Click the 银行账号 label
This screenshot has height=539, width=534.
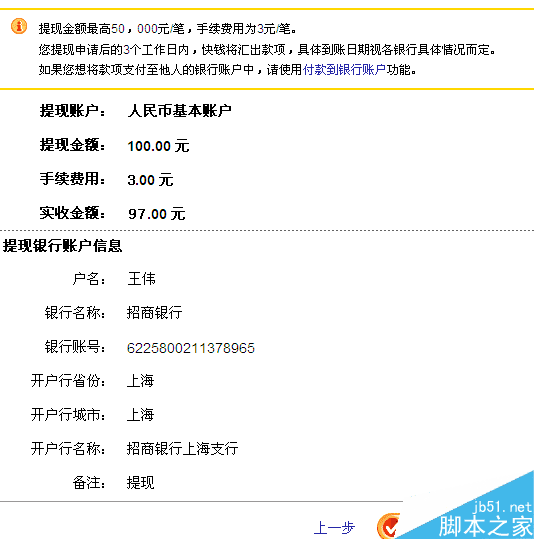75,346
